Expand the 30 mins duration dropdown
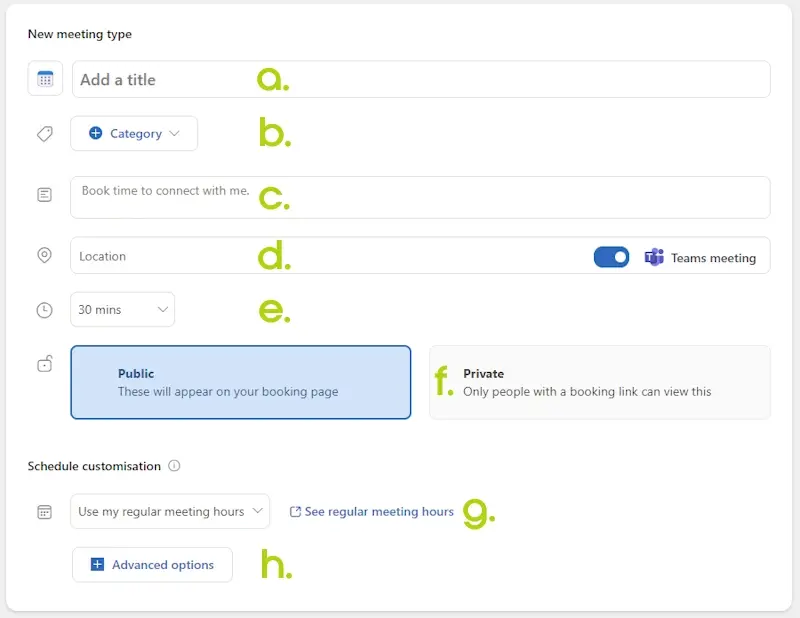This screenshot has height=618, width=800. pos(122,310)
